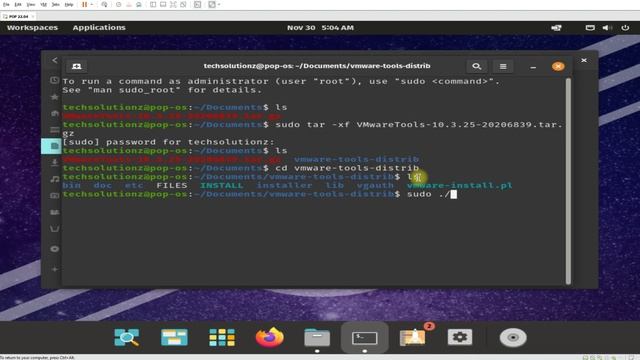This screenshot has height=360, width=640.
Task: Click vmware-install.pl in the terminal listing
Action: [459, 185]
